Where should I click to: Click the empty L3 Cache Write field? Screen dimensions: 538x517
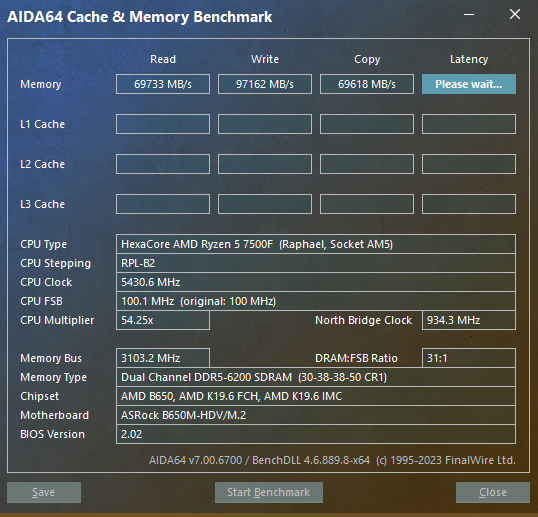265,204
